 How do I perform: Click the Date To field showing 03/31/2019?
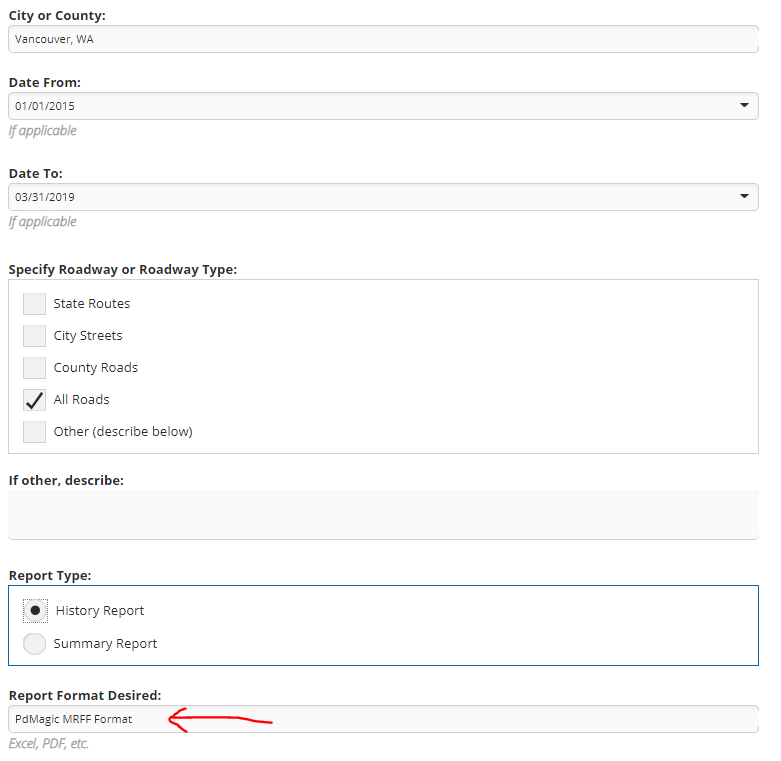383,197
